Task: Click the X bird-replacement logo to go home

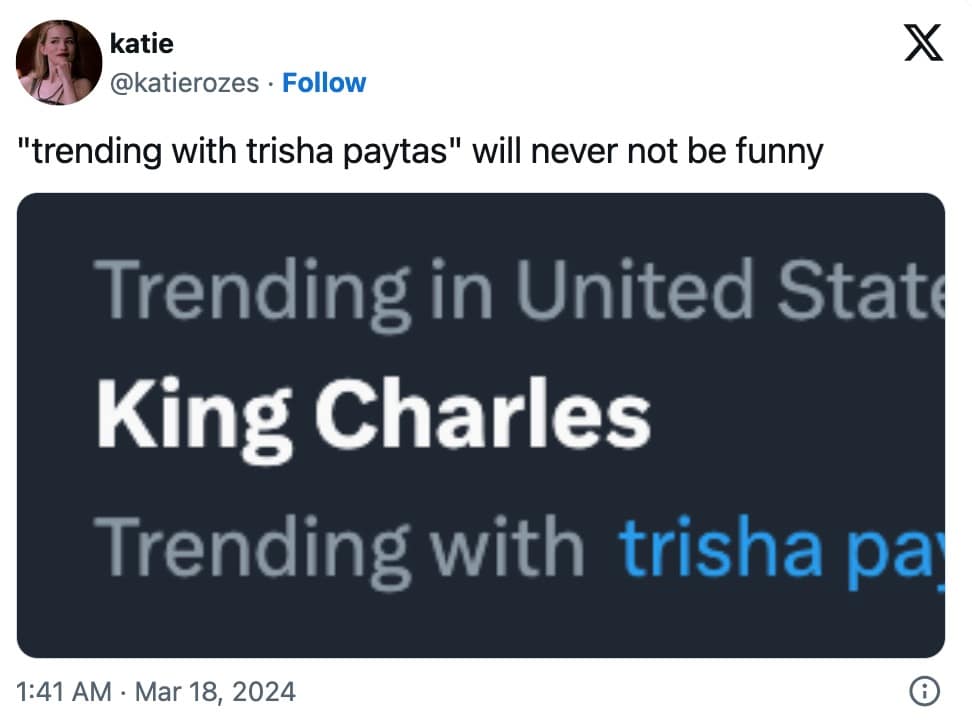Action: coord(925,43)
